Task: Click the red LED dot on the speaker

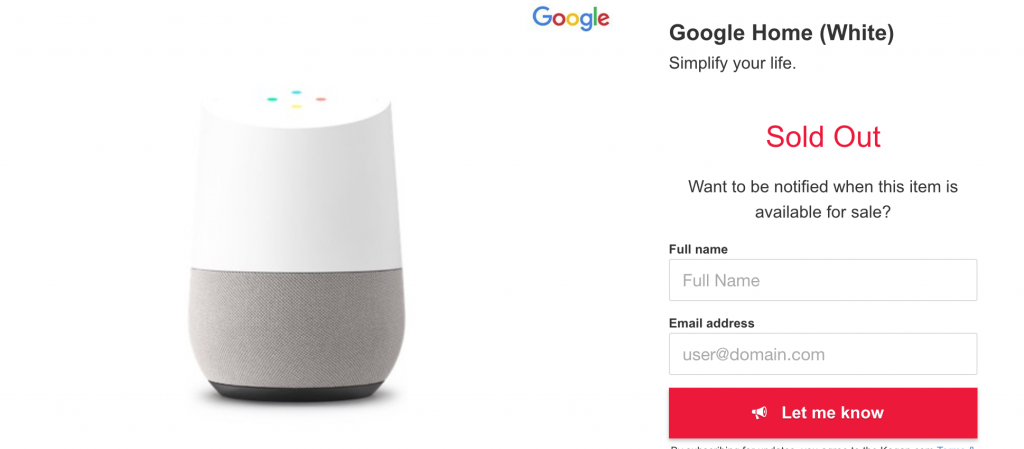Action: tap(321, 99)
